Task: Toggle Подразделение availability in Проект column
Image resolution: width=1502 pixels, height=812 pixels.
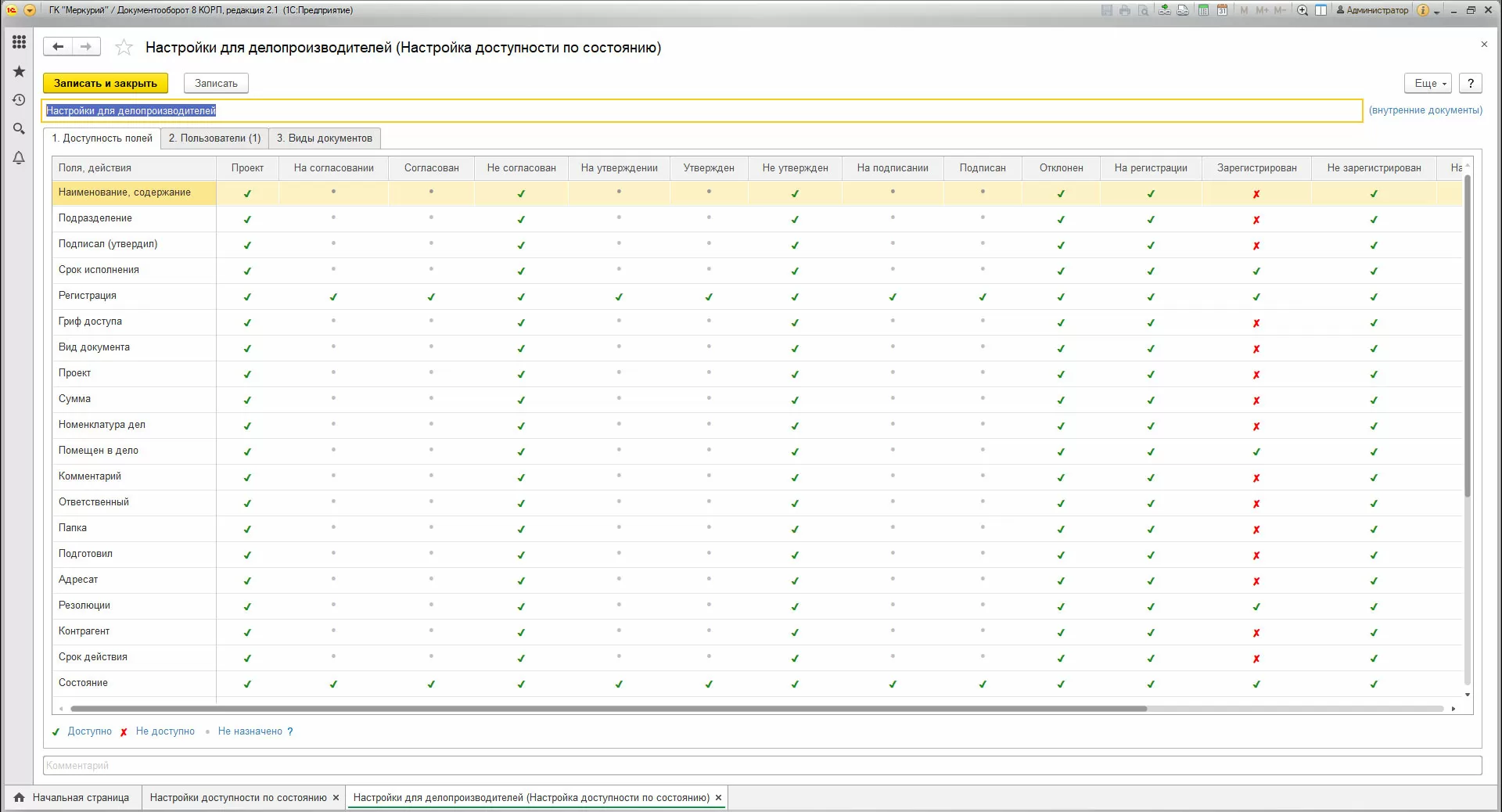Action: 247,219
